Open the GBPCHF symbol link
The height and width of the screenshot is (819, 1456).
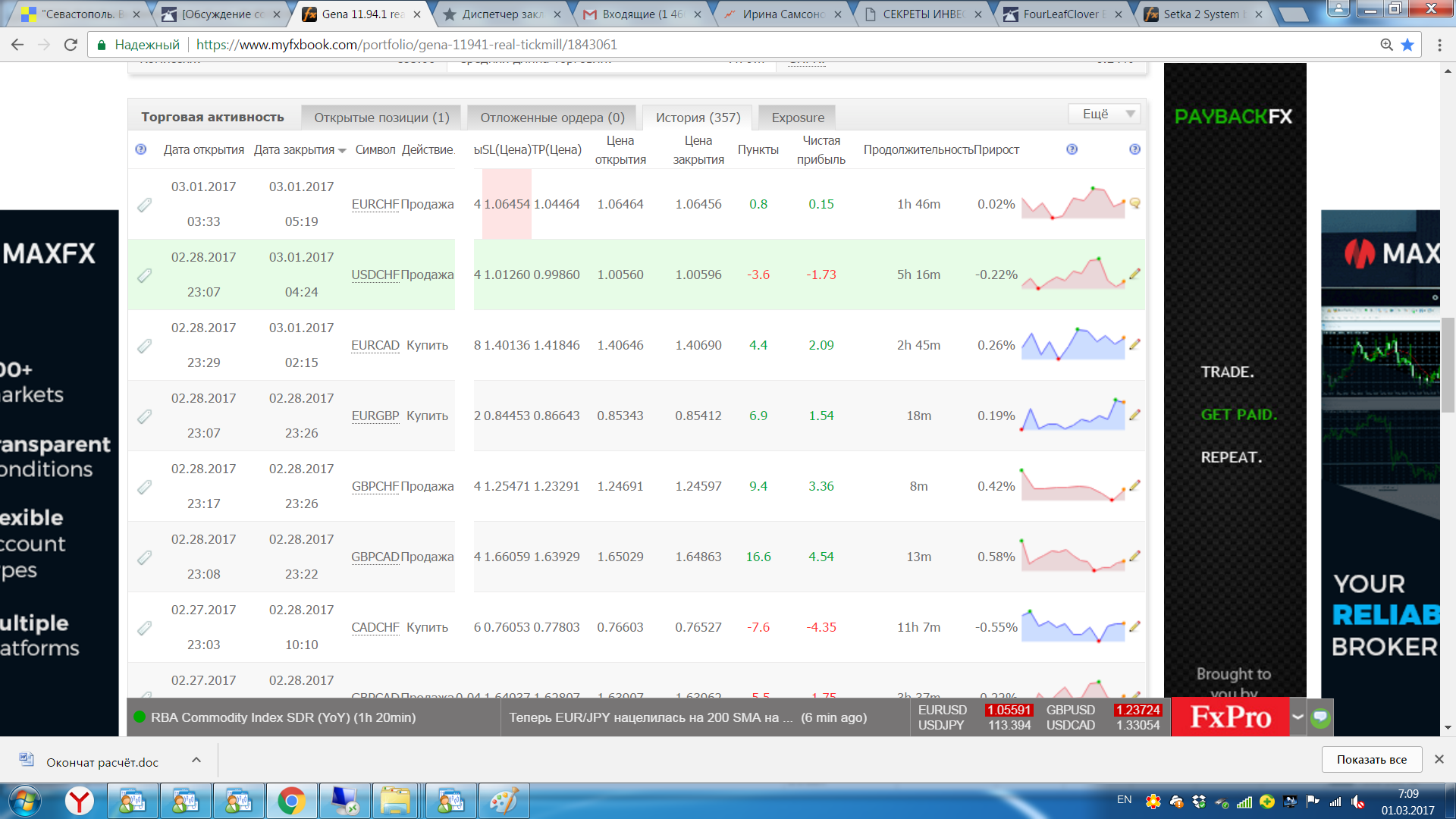(375, 487)
